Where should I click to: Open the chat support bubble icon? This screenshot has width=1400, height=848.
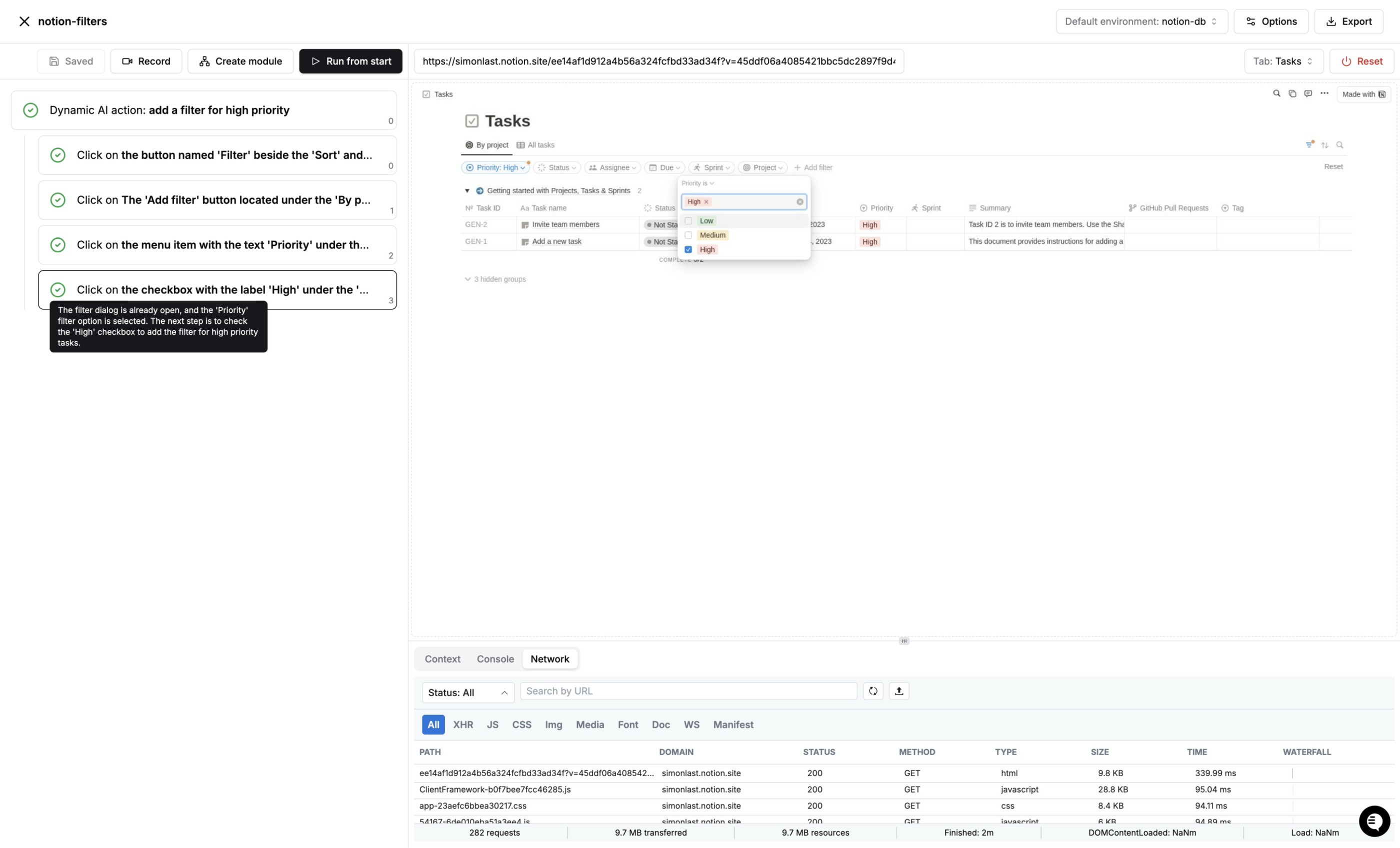(1374, 821)
